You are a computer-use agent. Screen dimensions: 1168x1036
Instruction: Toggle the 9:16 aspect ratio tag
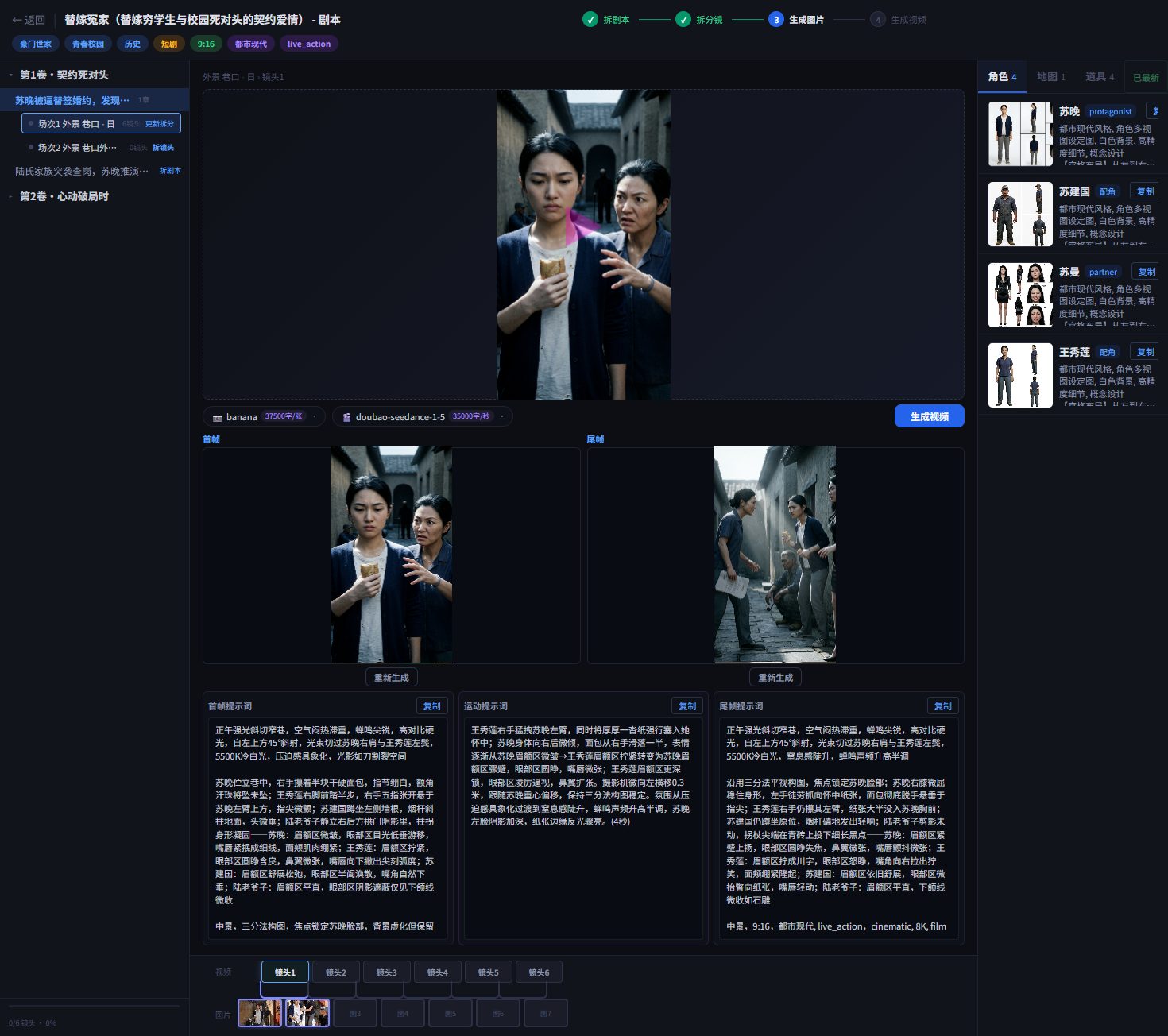pyautogui.click(x=206, y=44)
